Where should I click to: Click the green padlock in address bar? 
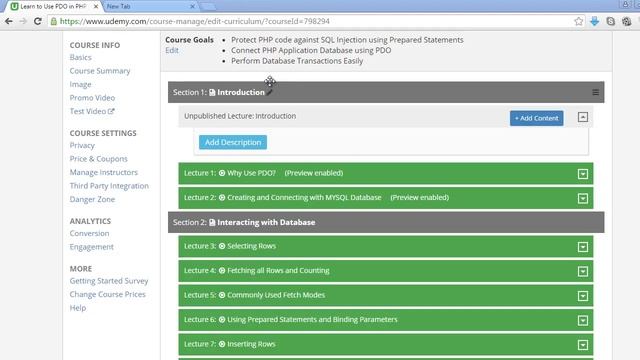[x=53, y=21]
